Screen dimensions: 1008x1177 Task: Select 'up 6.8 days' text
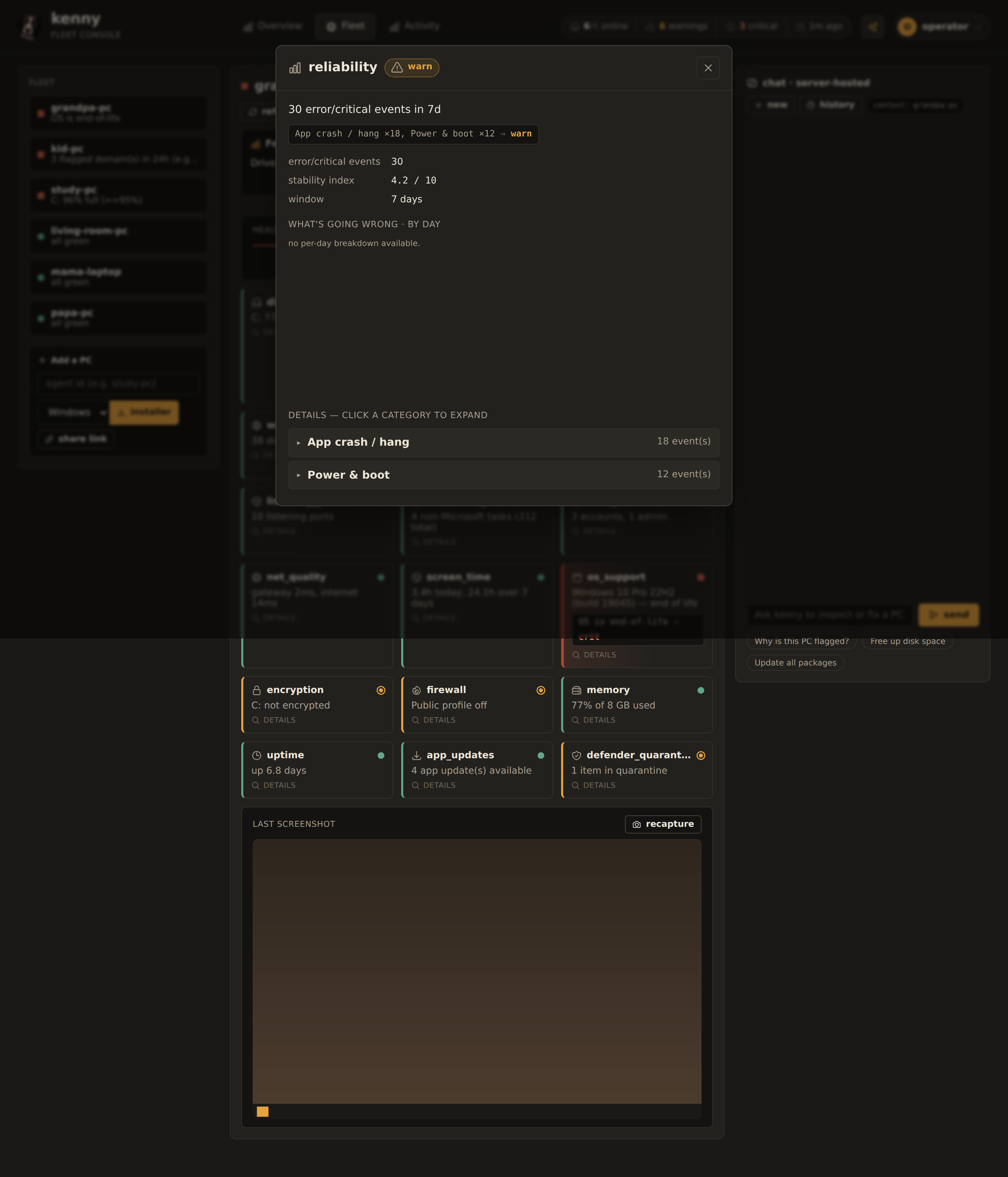tap(278, 770)
